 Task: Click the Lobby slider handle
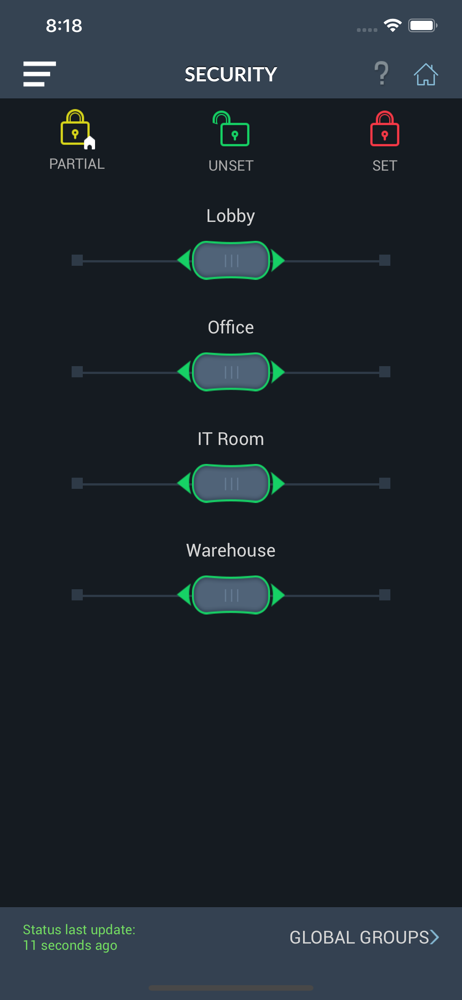click(231, 260)
